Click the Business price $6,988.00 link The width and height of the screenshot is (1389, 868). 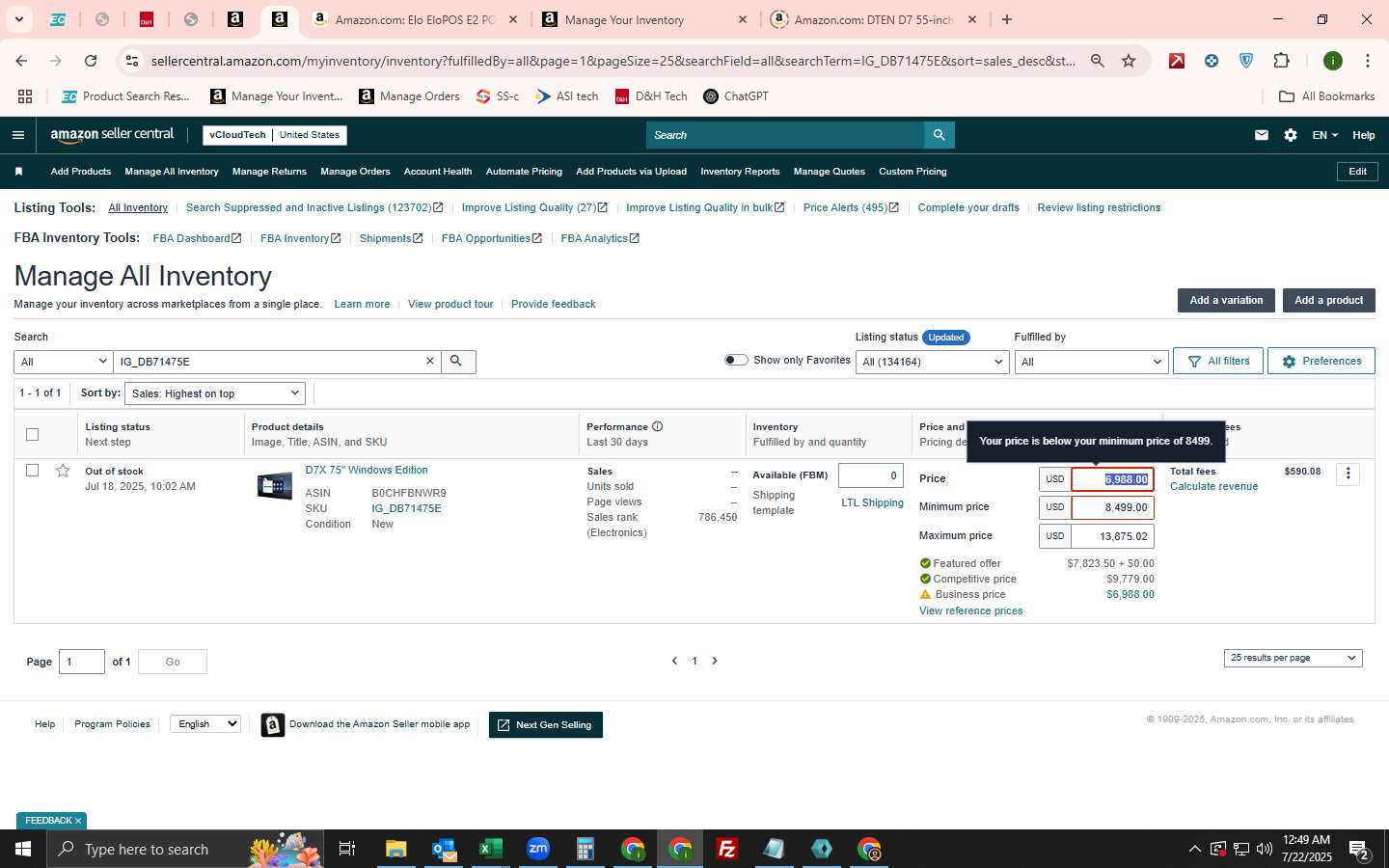coord(1130,594)
